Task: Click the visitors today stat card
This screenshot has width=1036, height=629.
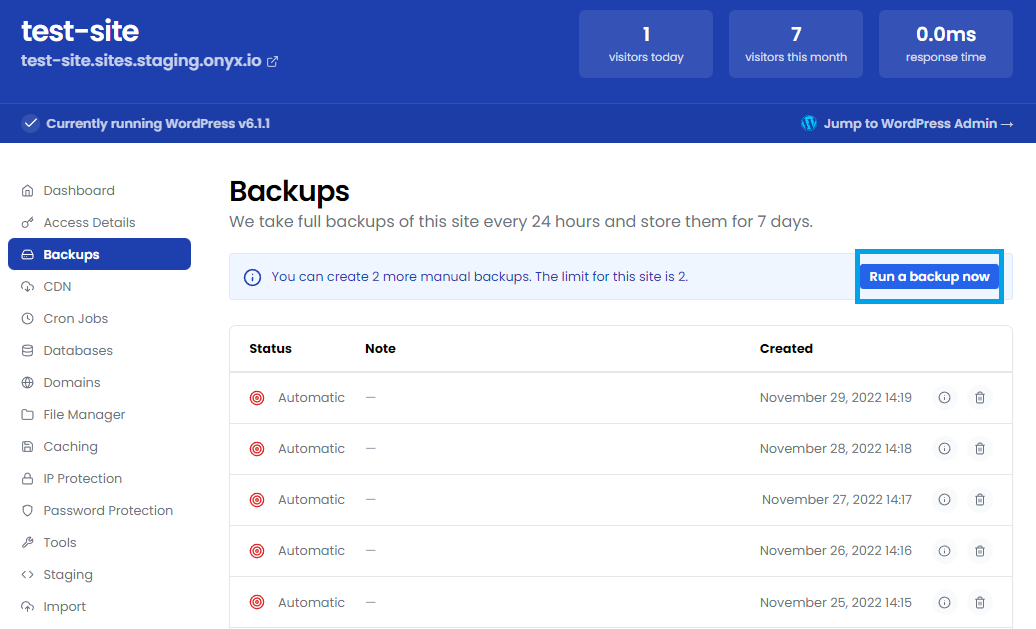Action: point(646,44)
